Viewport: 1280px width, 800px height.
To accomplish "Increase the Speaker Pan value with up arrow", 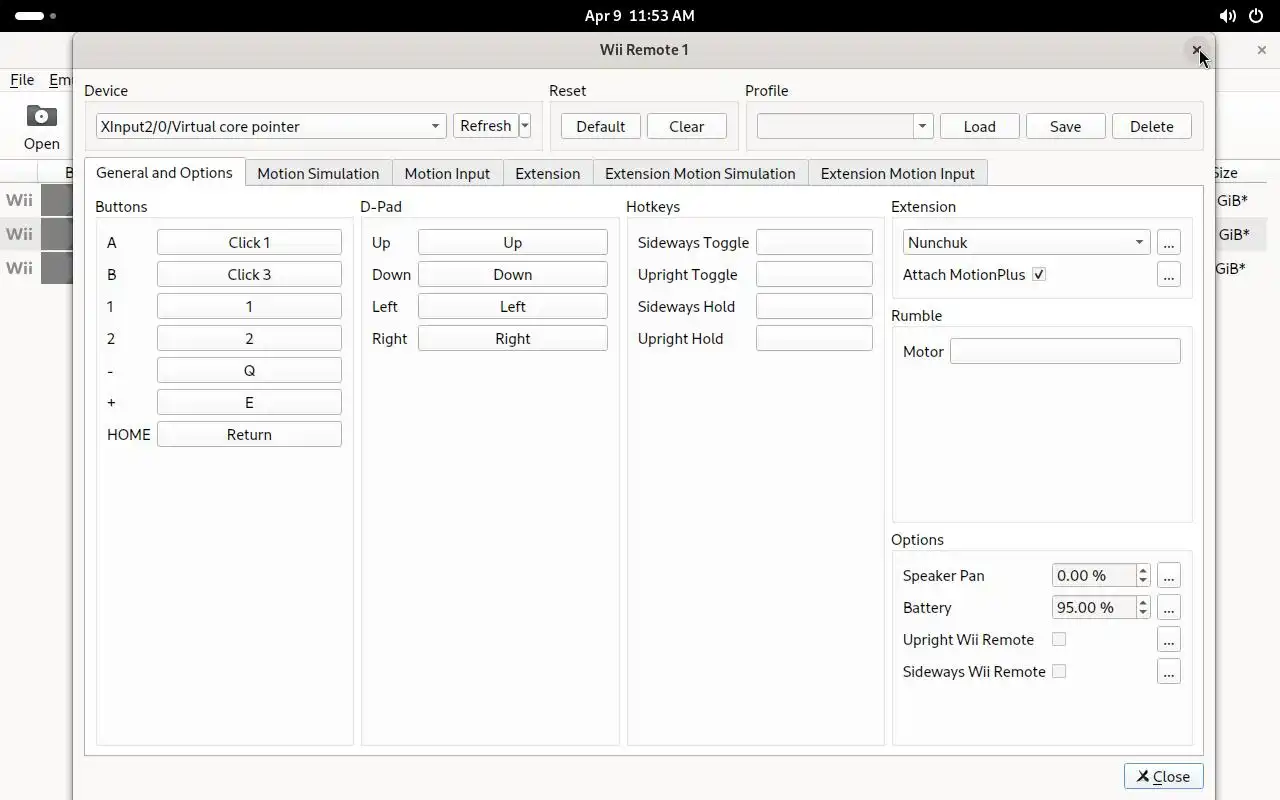I will click(x=1143, y=569).
